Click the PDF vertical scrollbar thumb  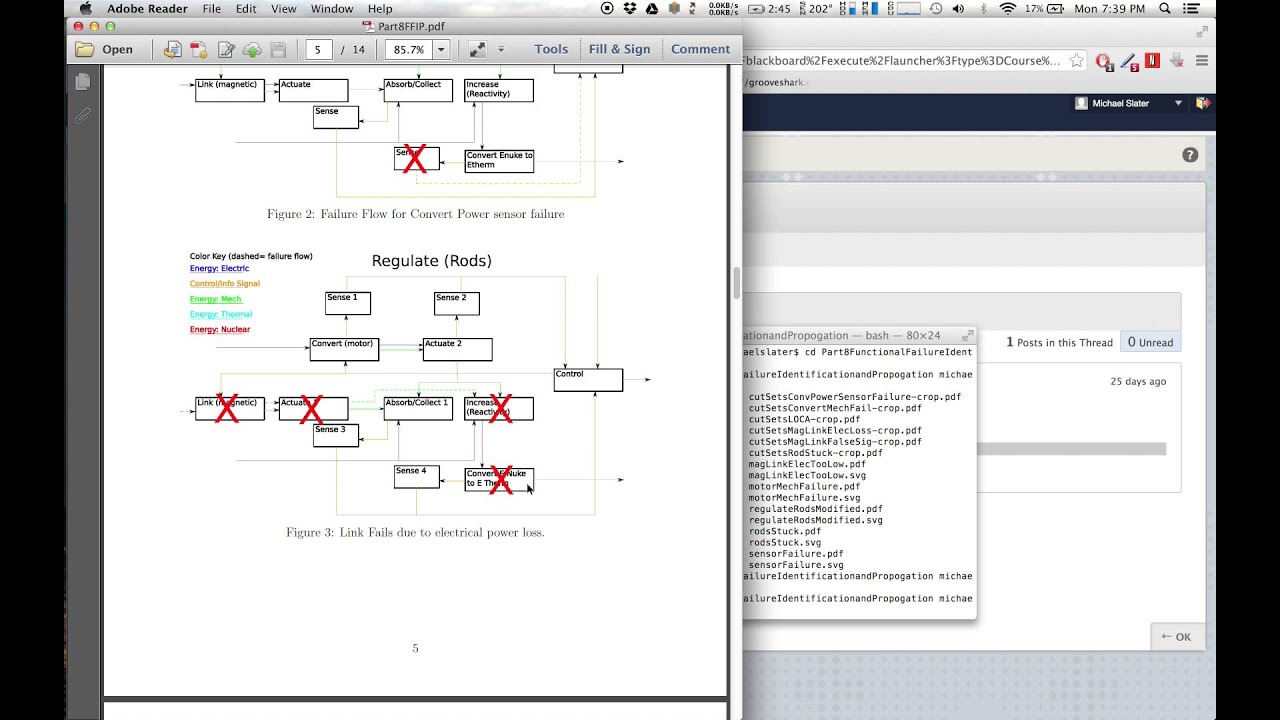[737, 283]
